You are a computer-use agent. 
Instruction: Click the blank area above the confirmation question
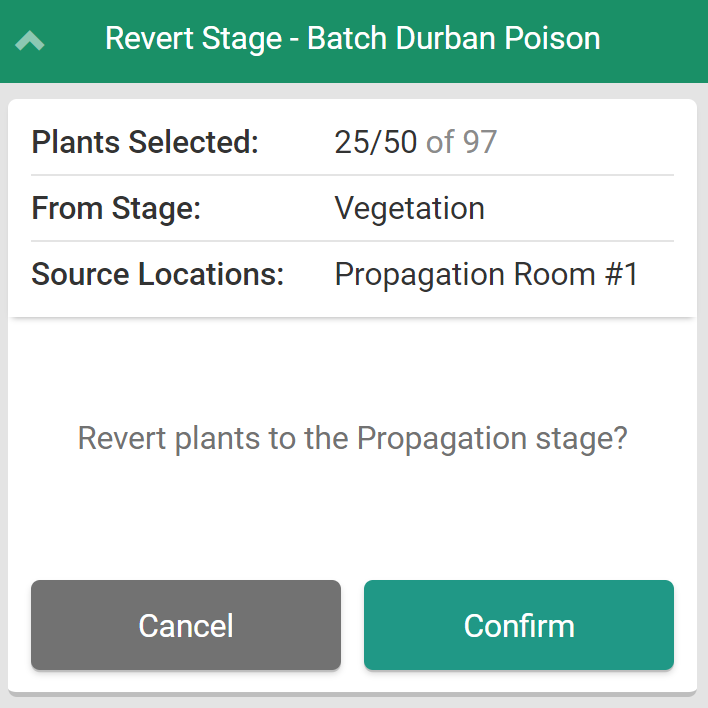tap(352, 370)
